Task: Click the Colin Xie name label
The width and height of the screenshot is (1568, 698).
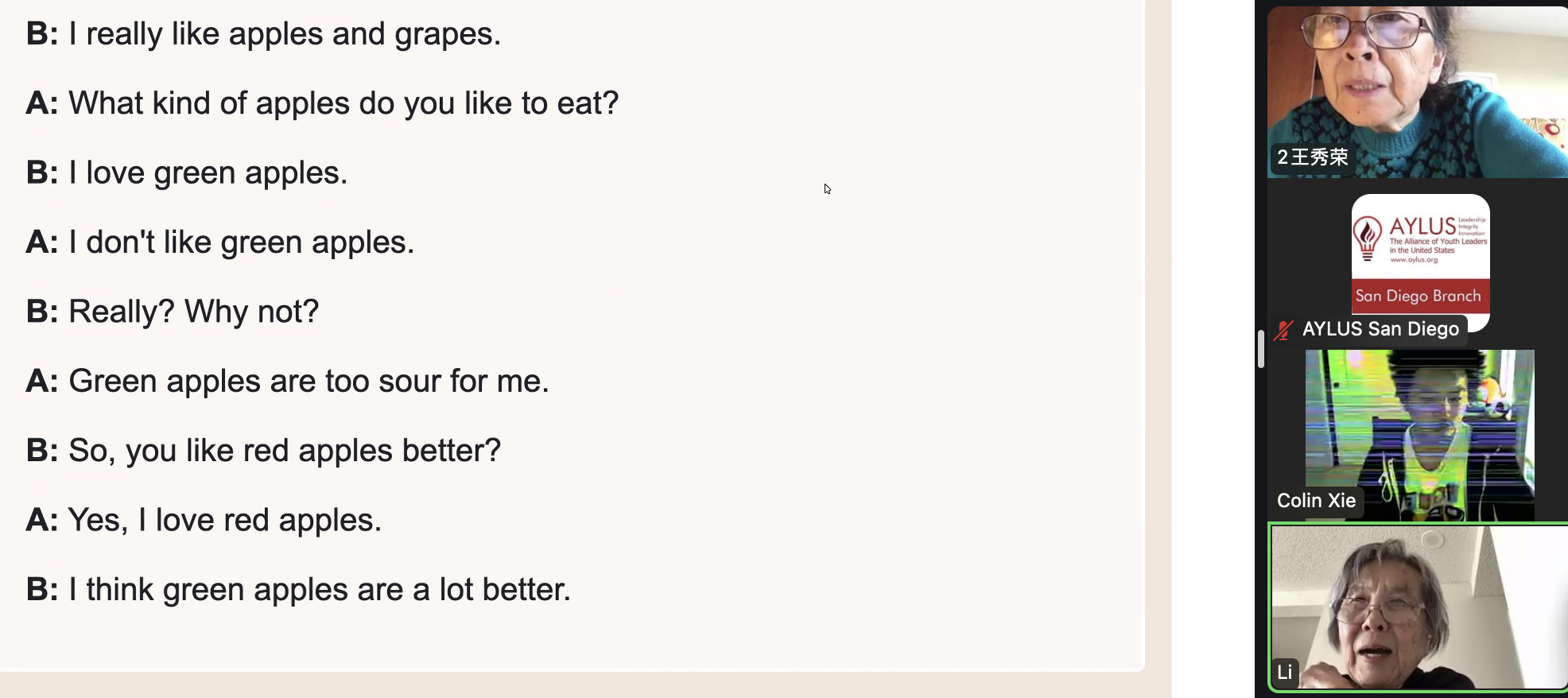Action: (1316, 501)
